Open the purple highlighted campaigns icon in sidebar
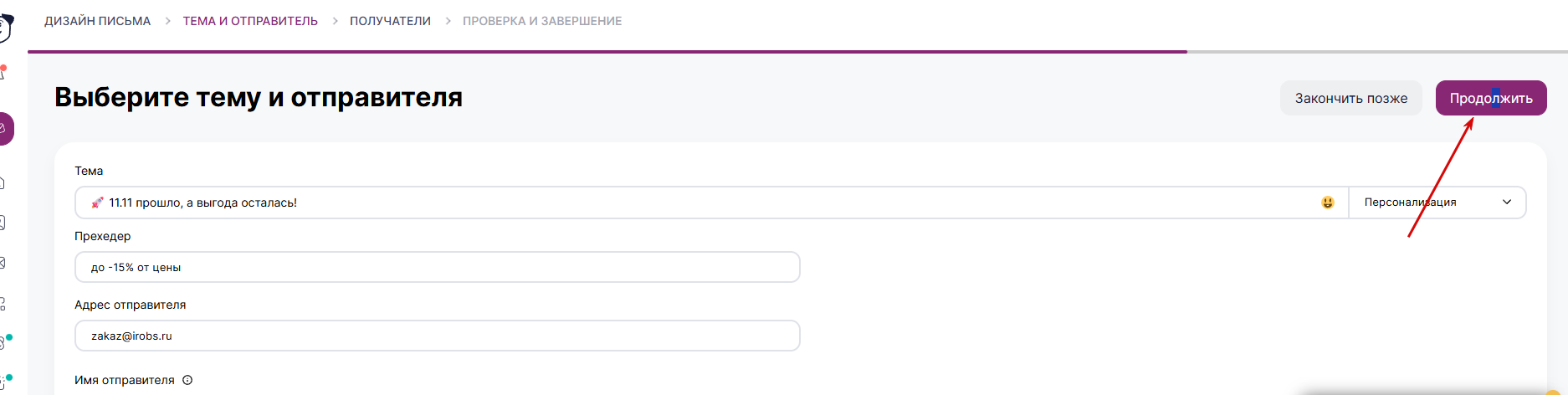The width and height of the screenshot is (1568, 395). click(x=4, y=129)
